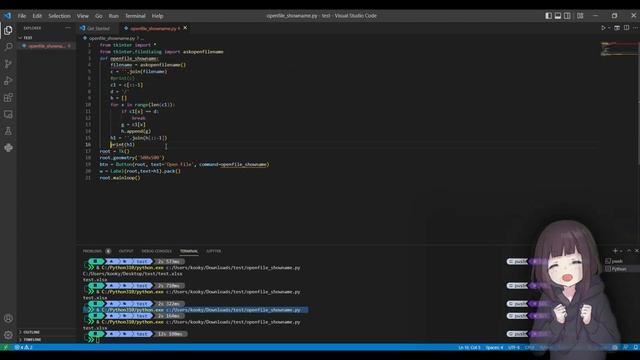
Task: Click the Spaces: 4 indentation indicator
Action: (x=494, y=347)
